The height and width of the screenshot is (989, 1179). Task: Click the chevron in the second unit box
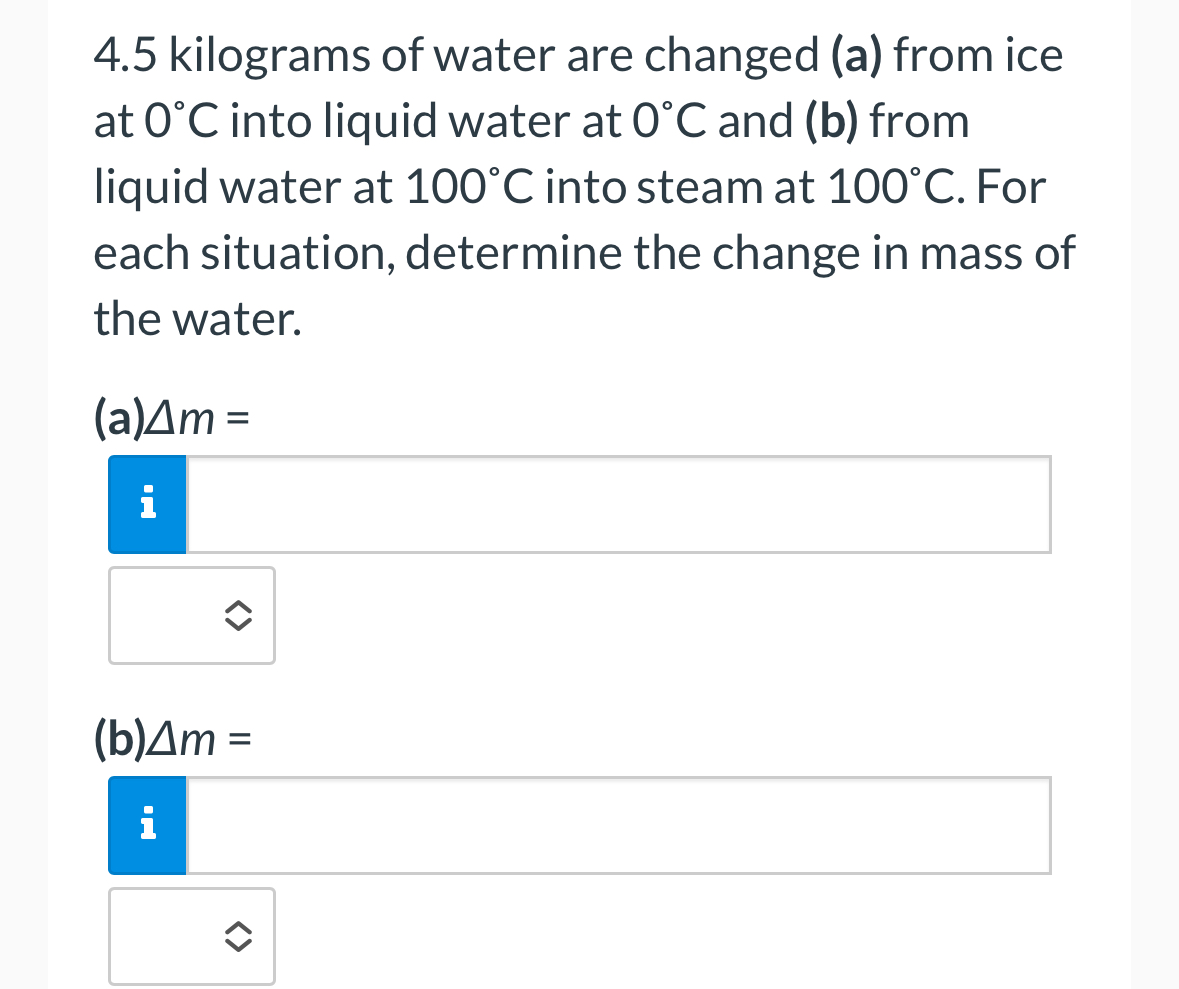[238, 938]
